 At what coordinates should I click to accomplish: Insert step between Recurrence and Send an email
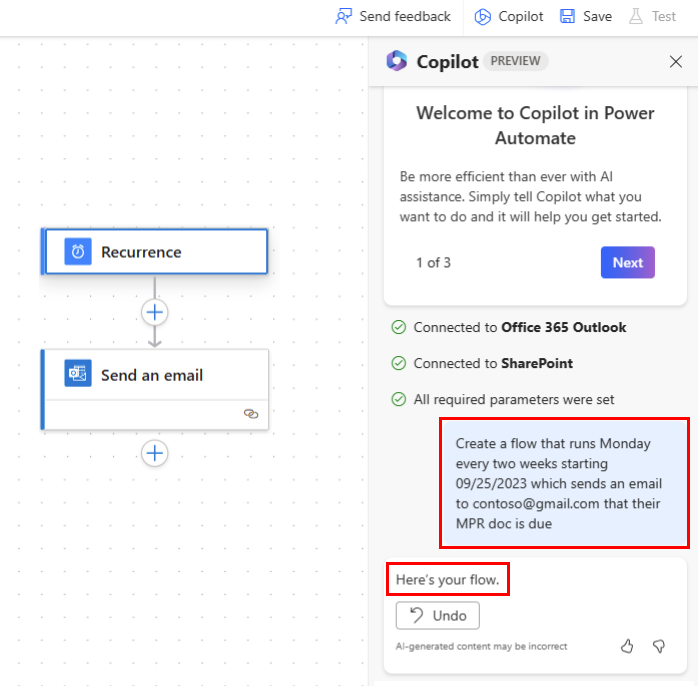154,312
